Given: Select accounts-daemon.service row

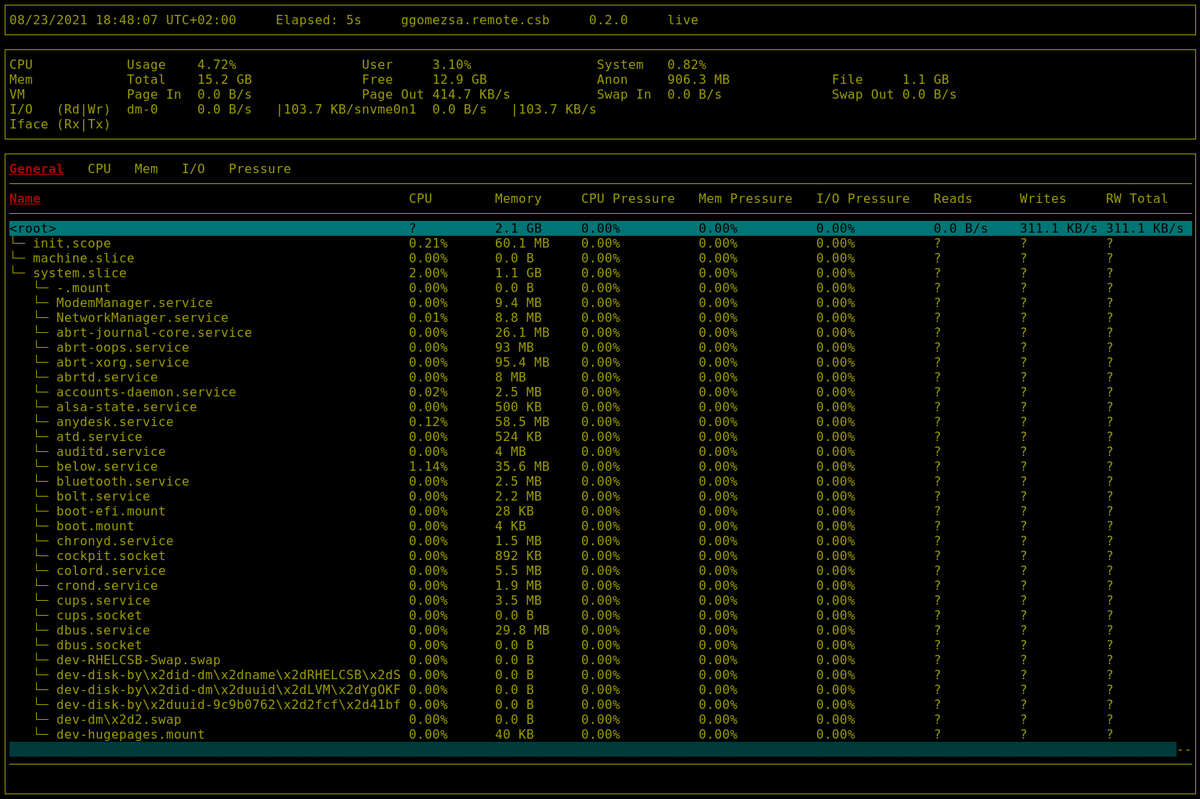Looking at the screenshot, I should [x=600, y=392].
